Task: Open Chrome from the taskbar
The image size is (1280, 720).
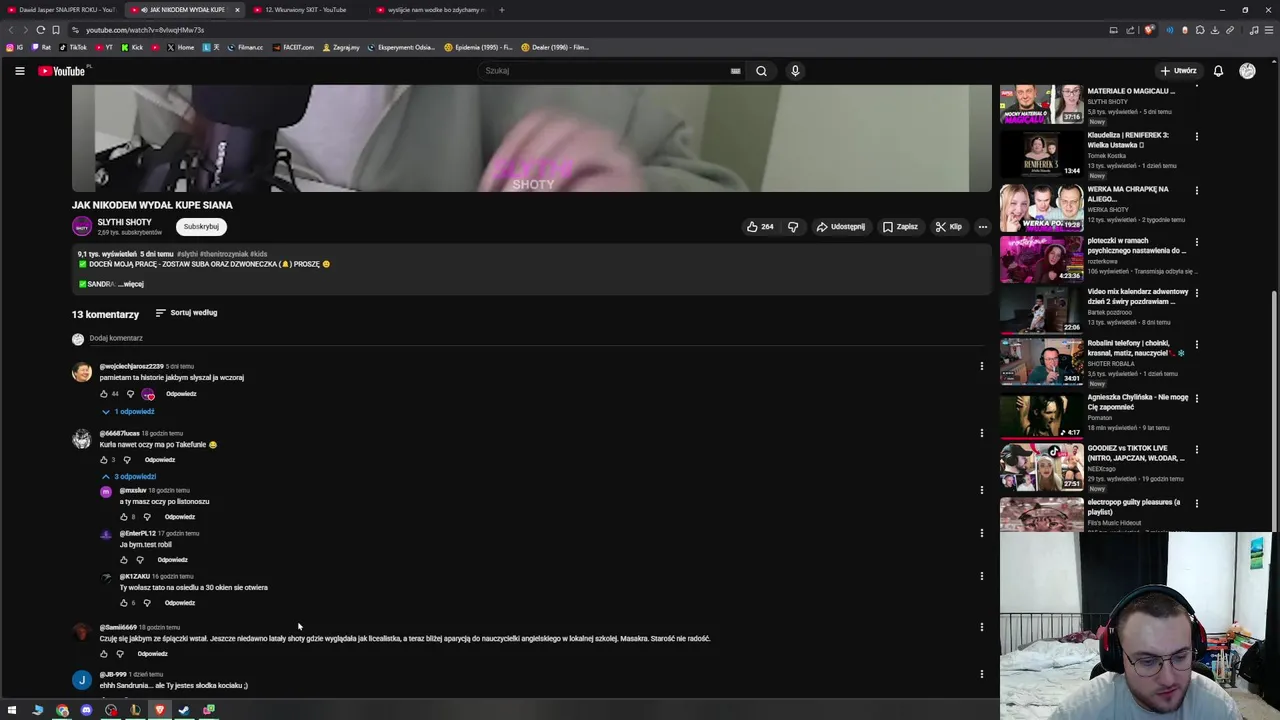Action: coord(62,710)
